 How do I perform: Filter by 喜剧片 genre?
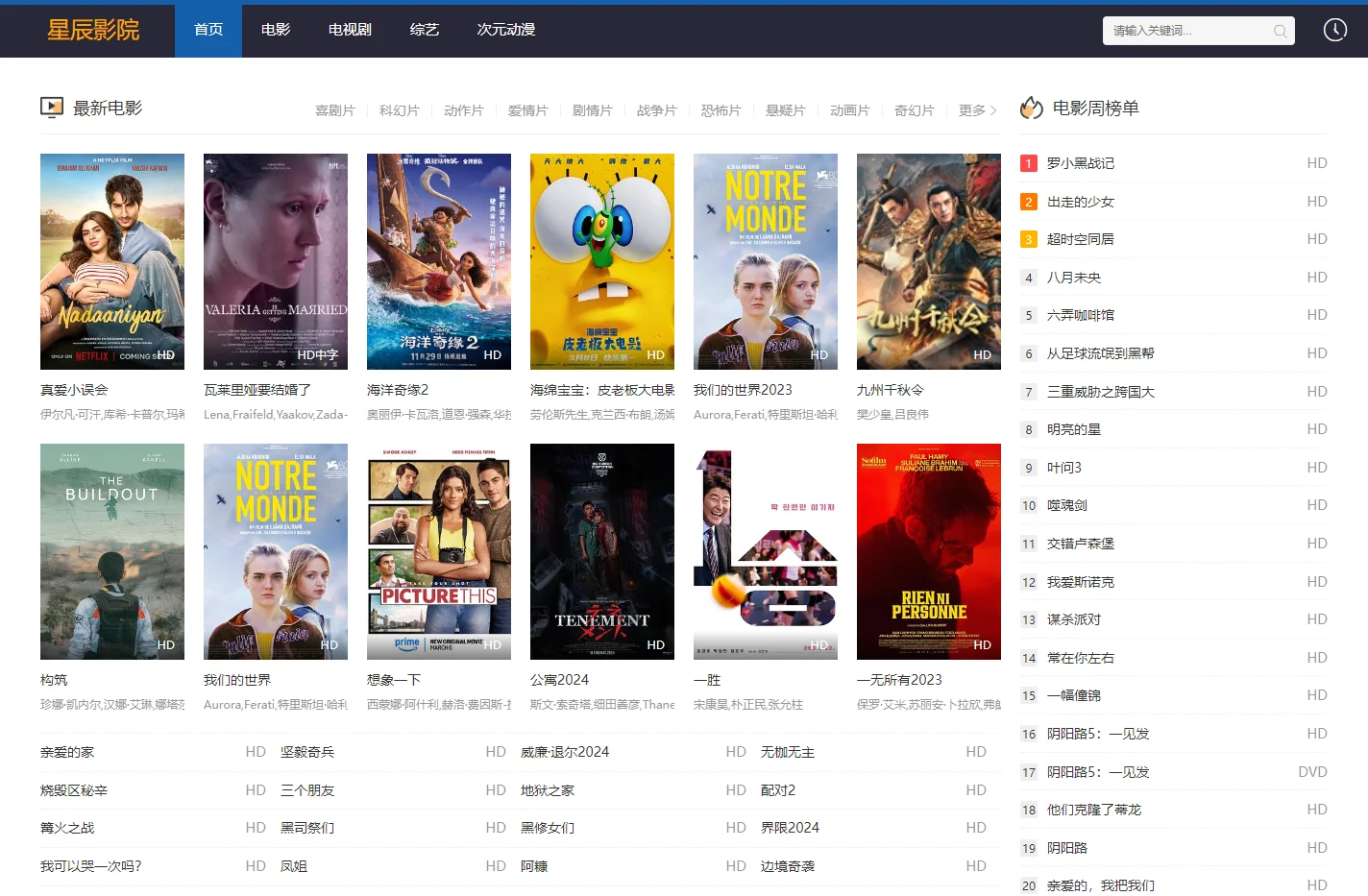335,110
